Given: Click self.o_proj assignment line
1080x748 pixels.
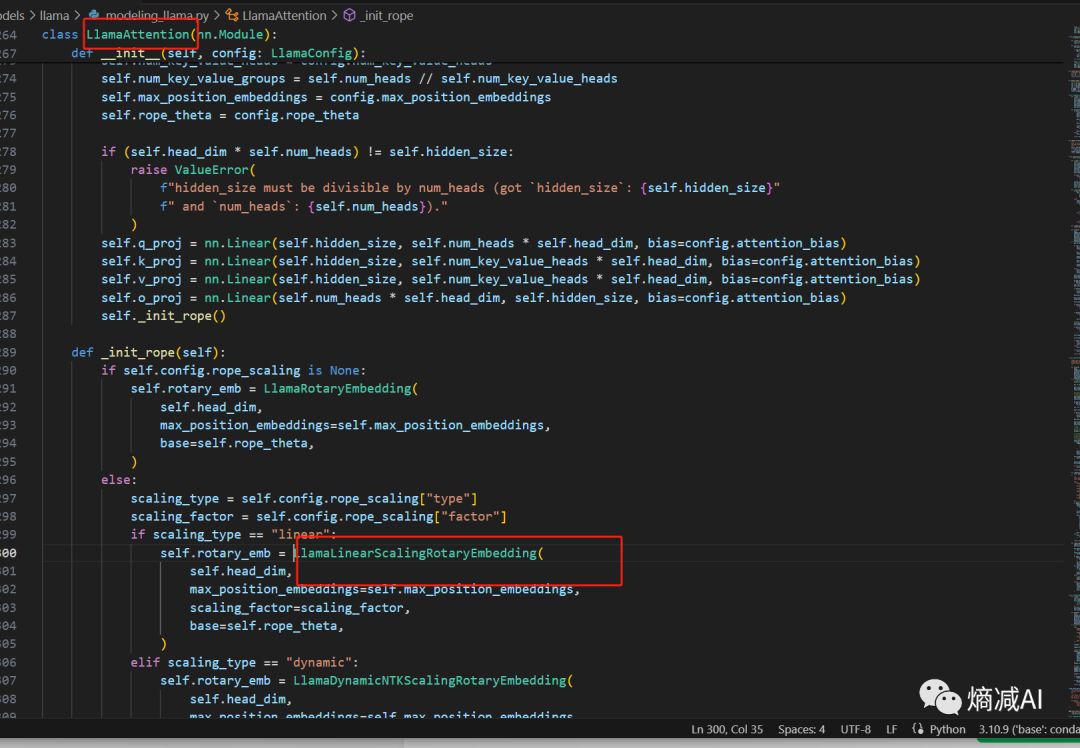Looking at the screenshot, I should click(x=473, y=298).
